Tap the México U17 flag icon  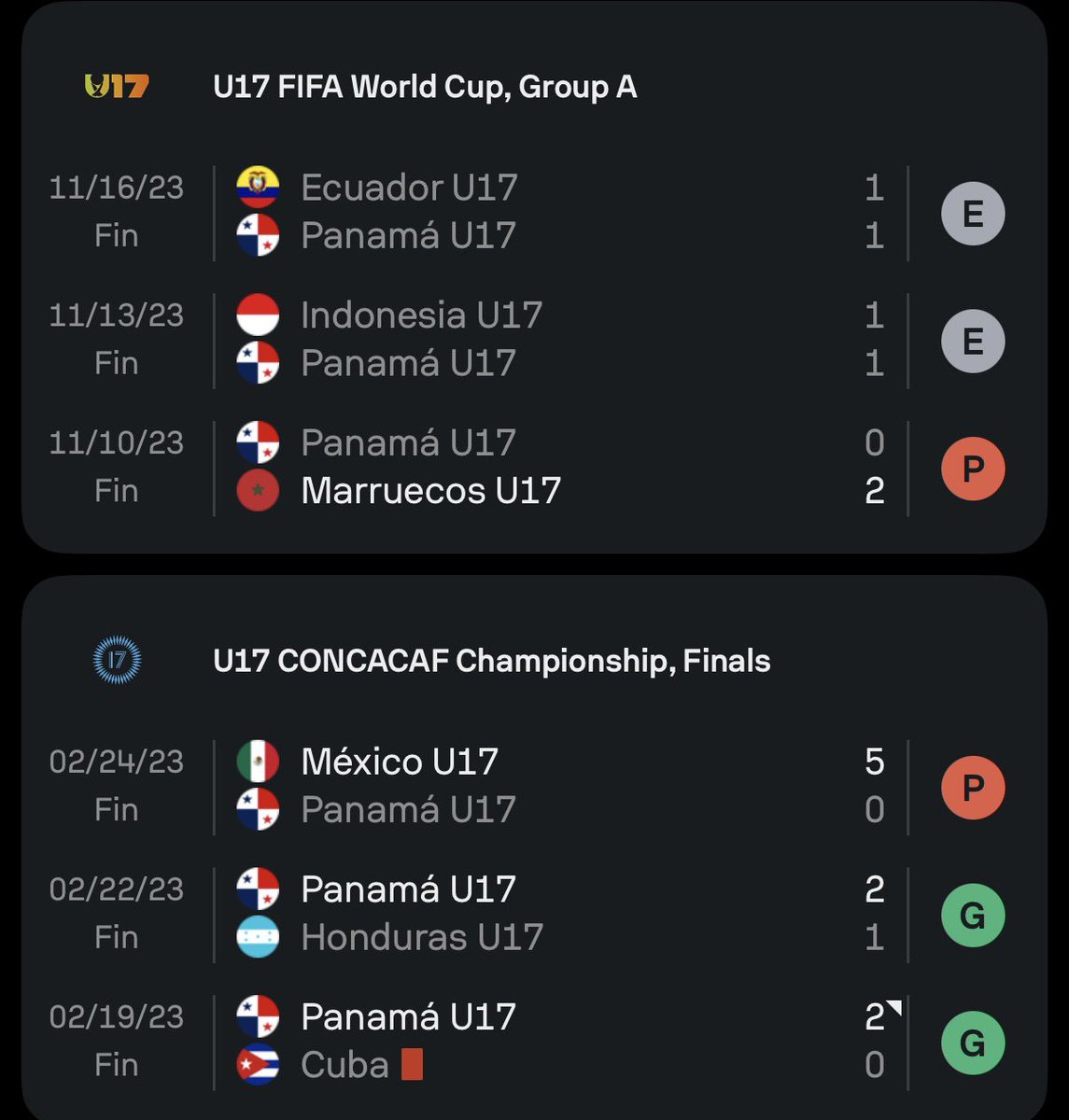pyautogui.click(x=258, y=762)
